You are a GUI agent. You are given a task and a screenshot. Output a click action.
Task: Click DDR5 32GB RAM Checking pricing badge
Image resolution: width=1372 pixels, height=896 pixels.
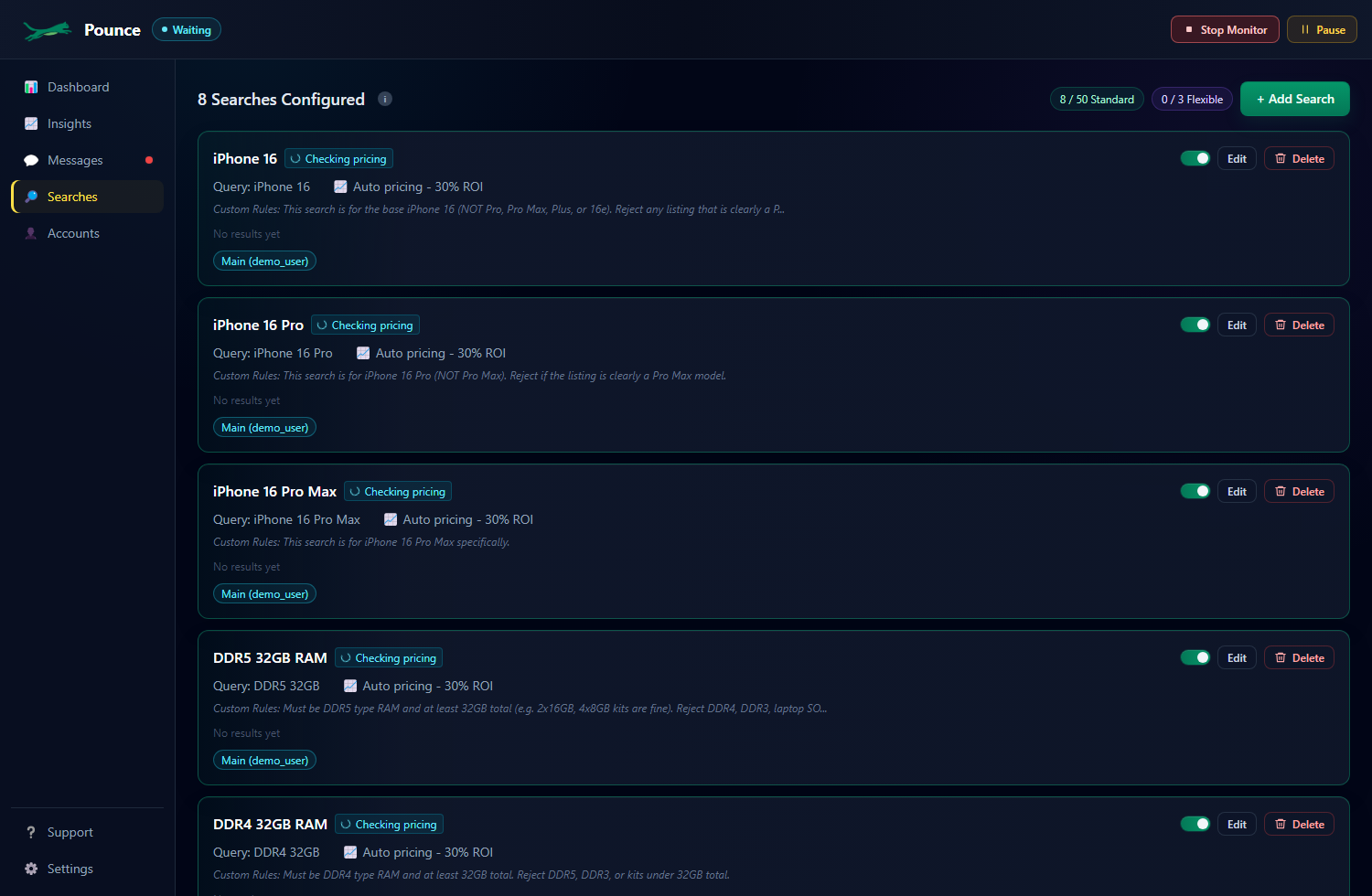[x=389, y=657]
